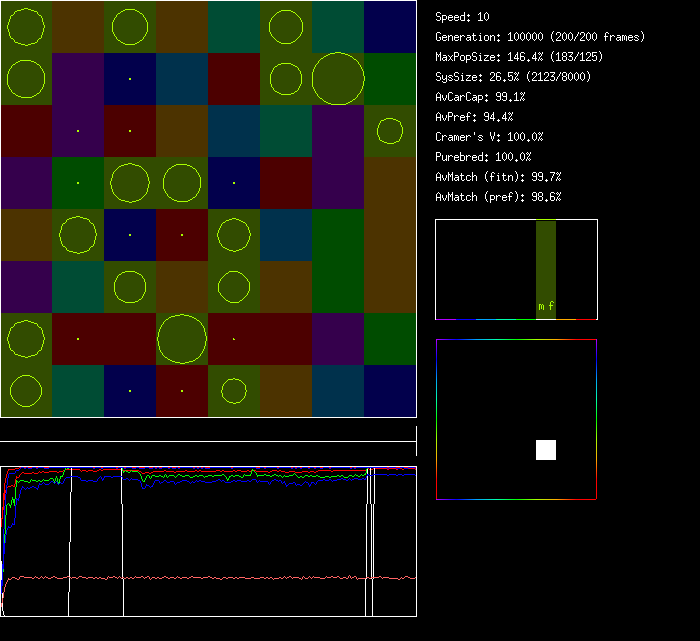Select the Purebred percentage line
The height and width of the screenshot is (641, 700).
(483, 157)
